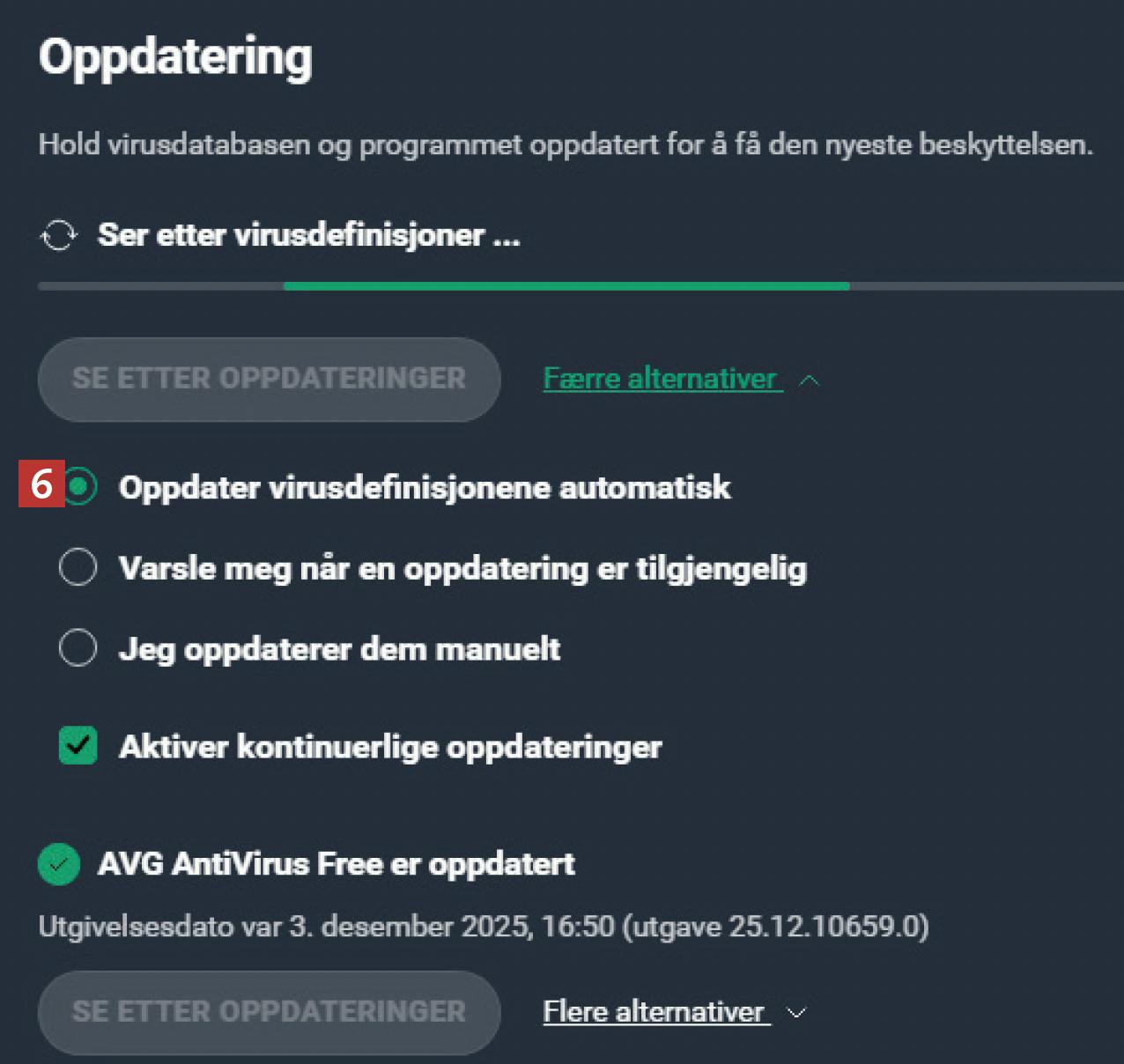Click the spinning refresh icon beside virus definitions status
1124x1064 pixels.
tap(59, 235)
